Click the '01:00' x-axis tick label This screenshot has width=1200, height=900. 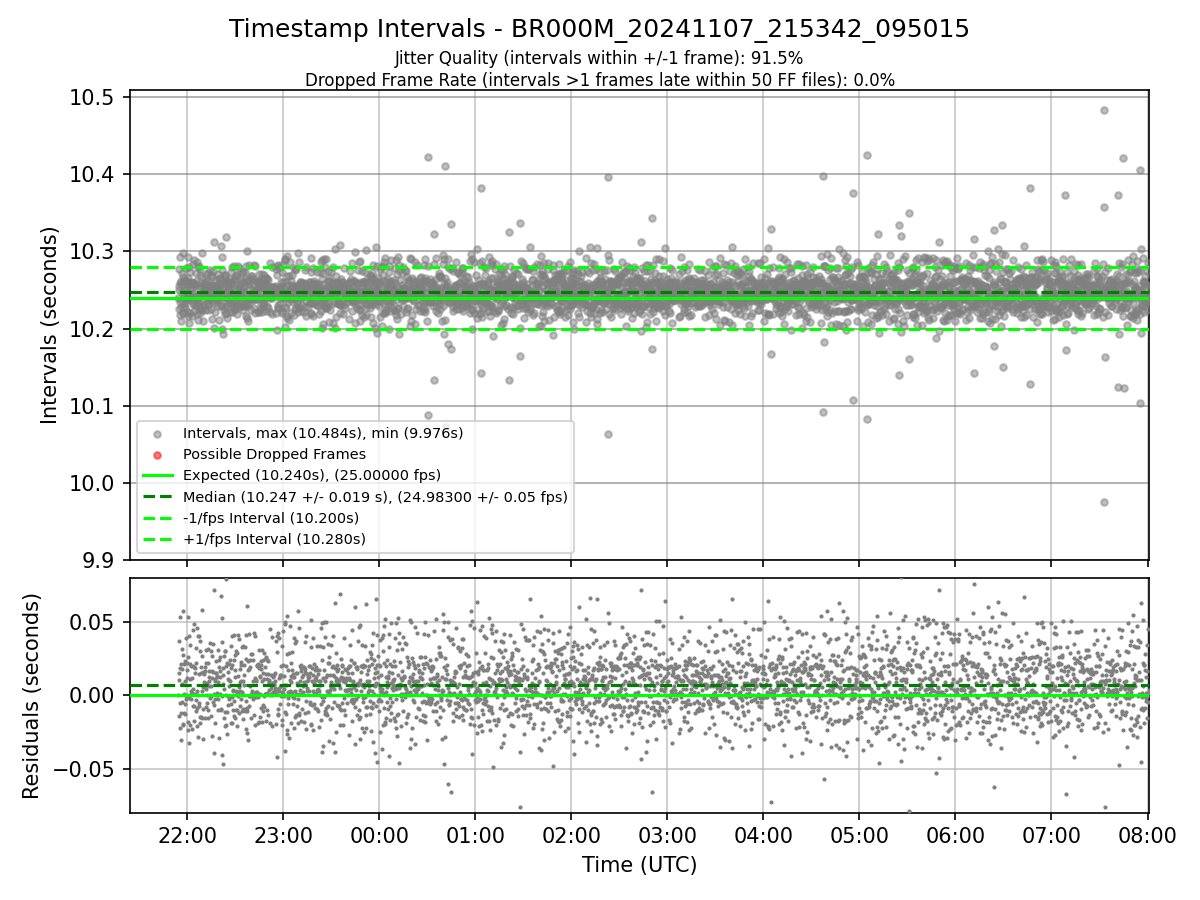point(475,836)
